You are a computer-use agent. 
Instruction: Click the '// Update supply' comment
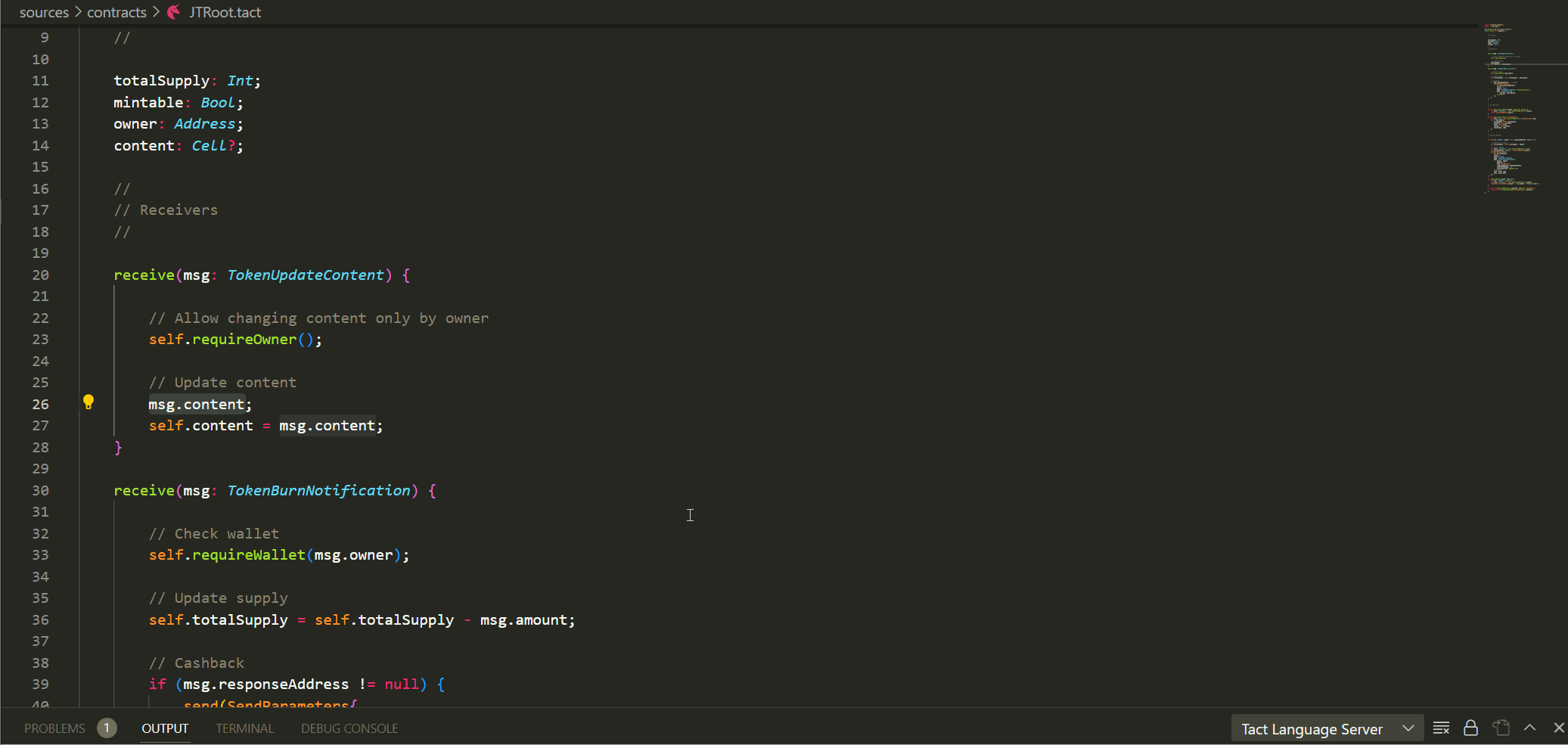point(218,598)
